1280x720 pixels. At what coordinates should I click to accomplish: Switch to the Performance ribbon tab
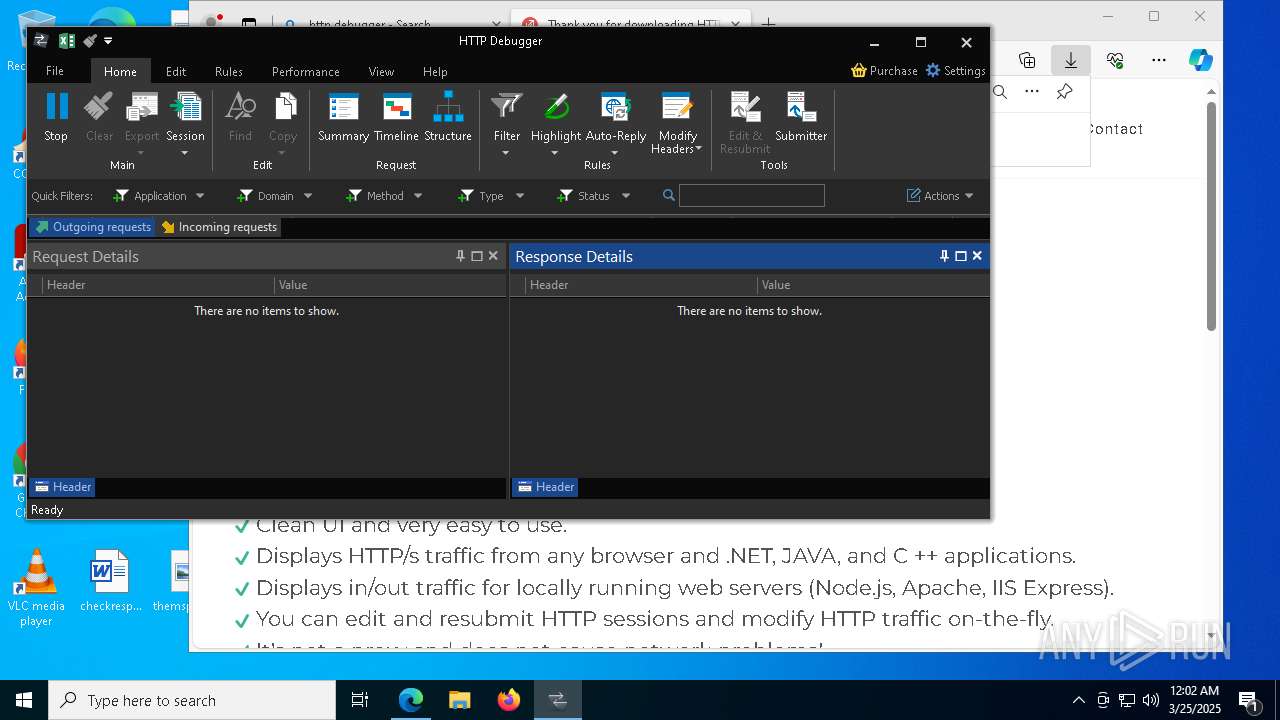pyautogui.click(x=306, y=71)
